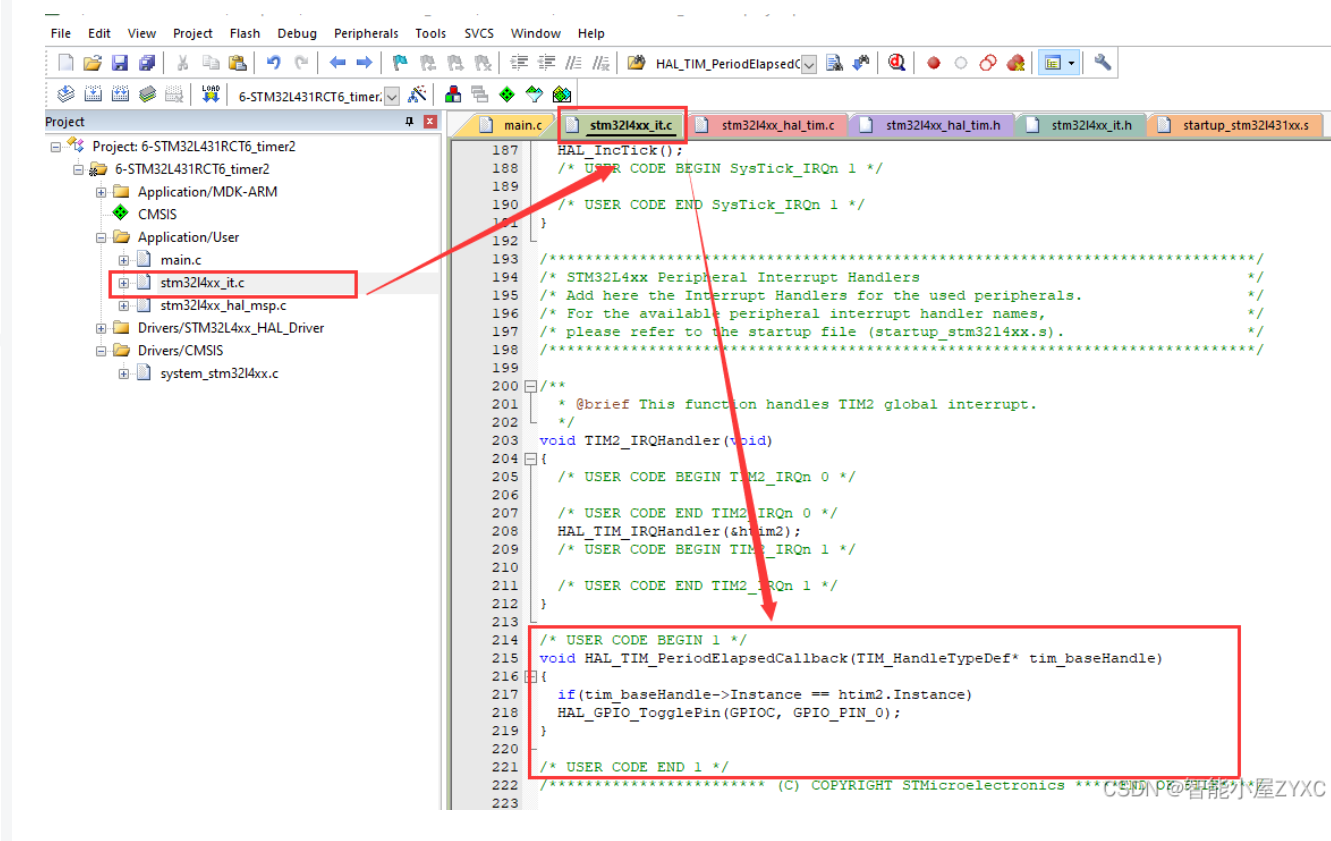Click the Incremental Find binoculars icon

coord(861,63)
